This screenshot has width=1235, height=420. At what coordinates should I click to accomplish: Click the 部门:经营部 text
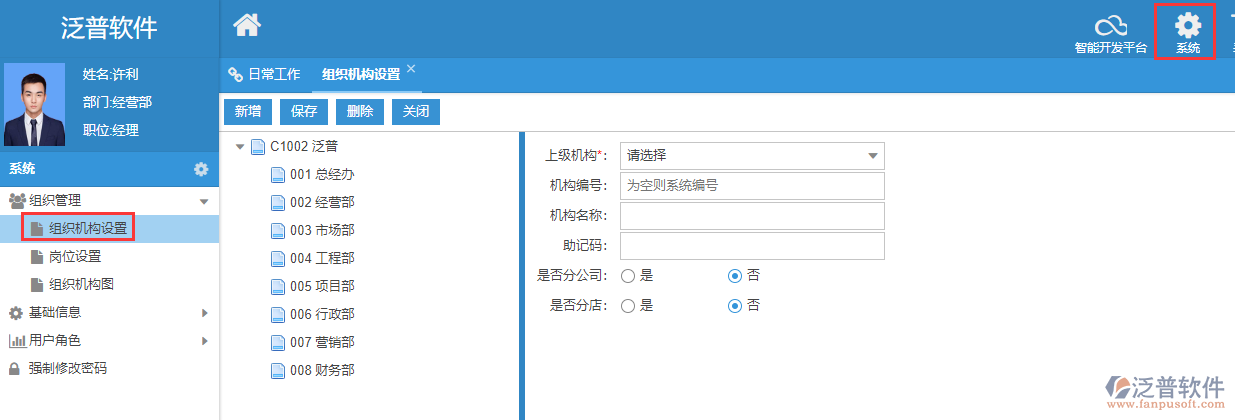coord(117,102)
